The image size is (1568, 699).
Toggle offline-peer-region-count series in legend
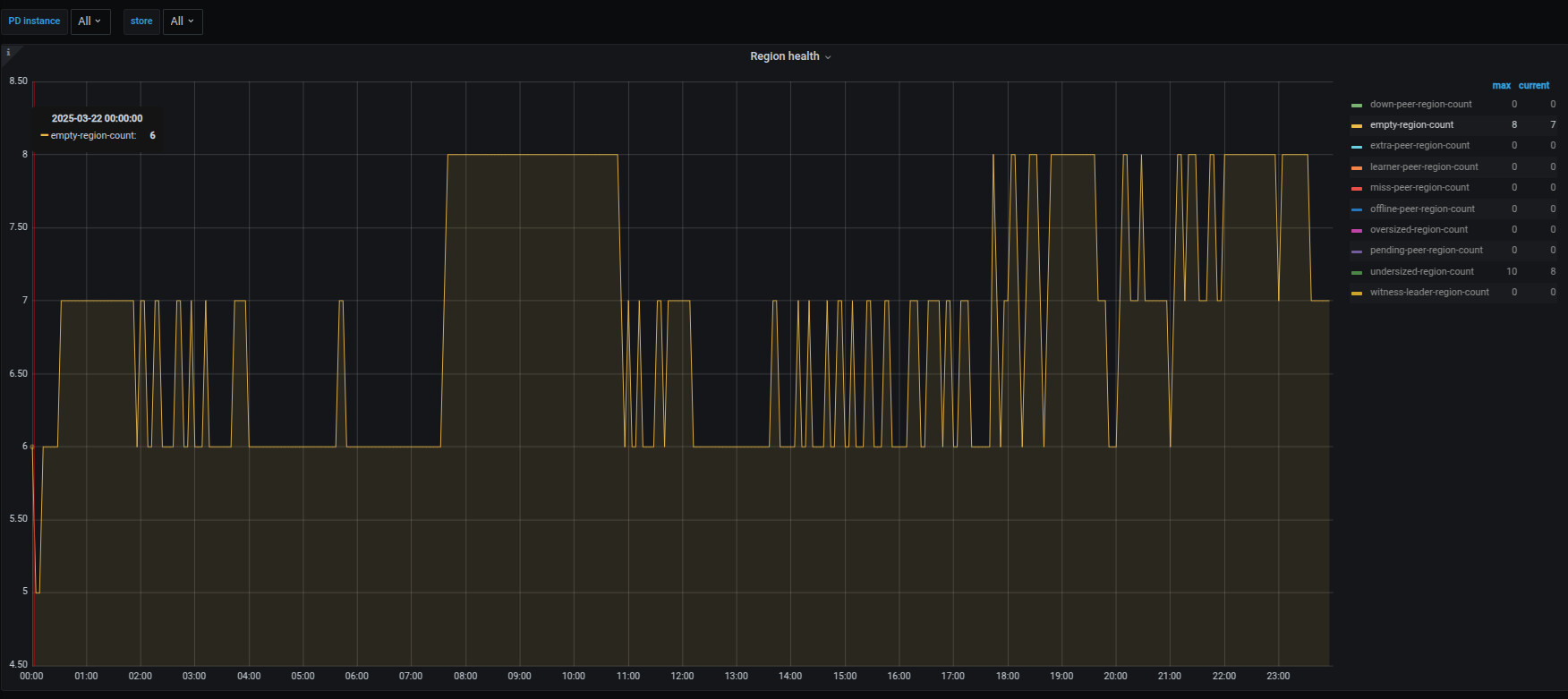coord(1422,209)
